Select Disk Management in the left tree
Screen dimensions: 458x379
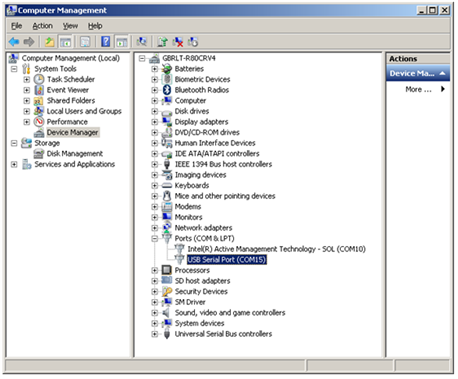[x=75, y=154]
